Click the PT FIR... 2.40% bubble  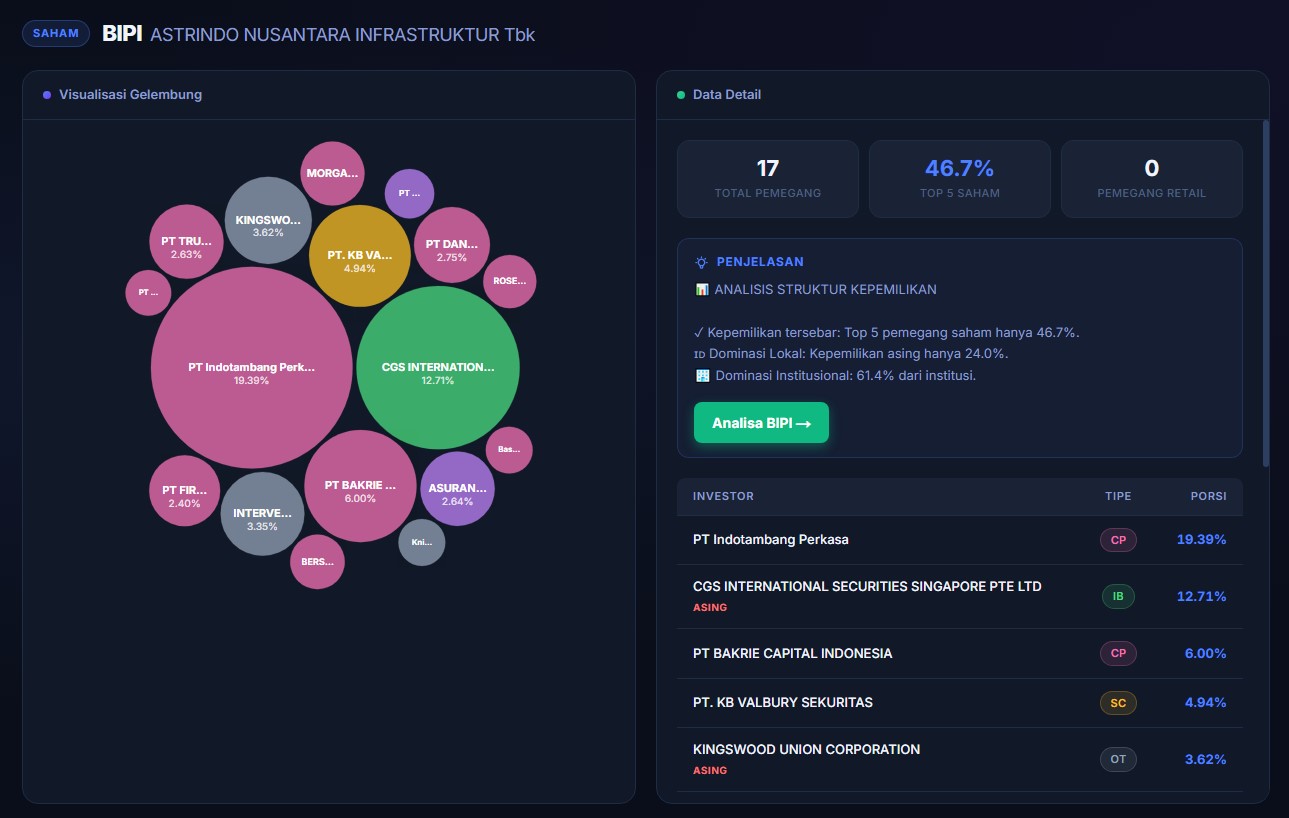184,491
